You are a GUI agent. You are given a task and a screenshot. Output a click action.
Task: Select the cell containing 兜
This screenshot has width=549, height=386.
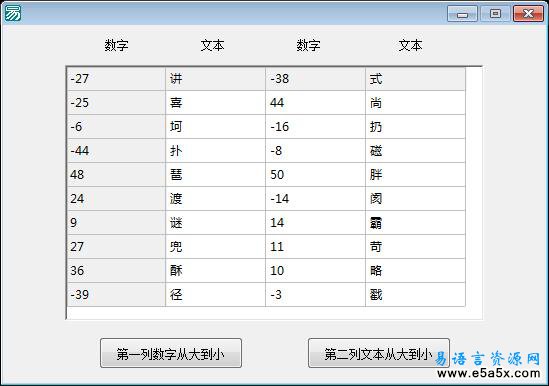click(x=215, y=247)
